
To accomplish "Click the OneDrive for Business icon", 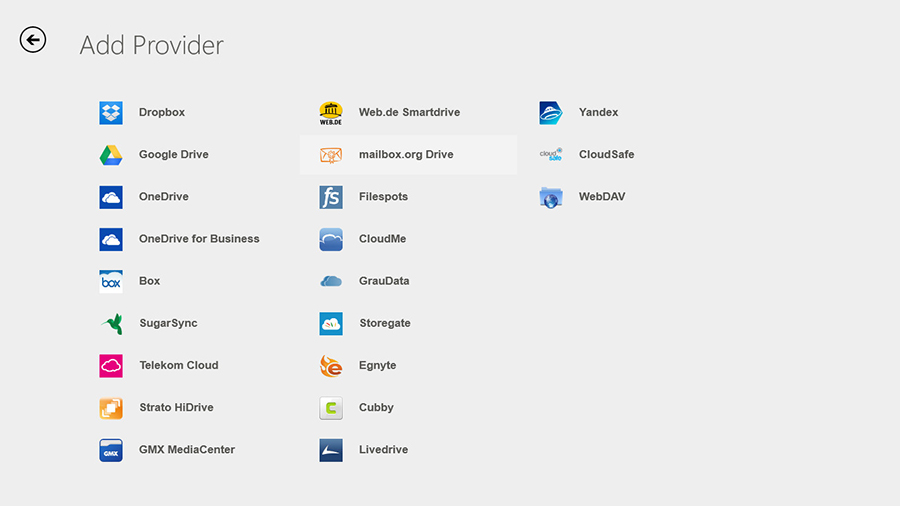I will 111,239.
